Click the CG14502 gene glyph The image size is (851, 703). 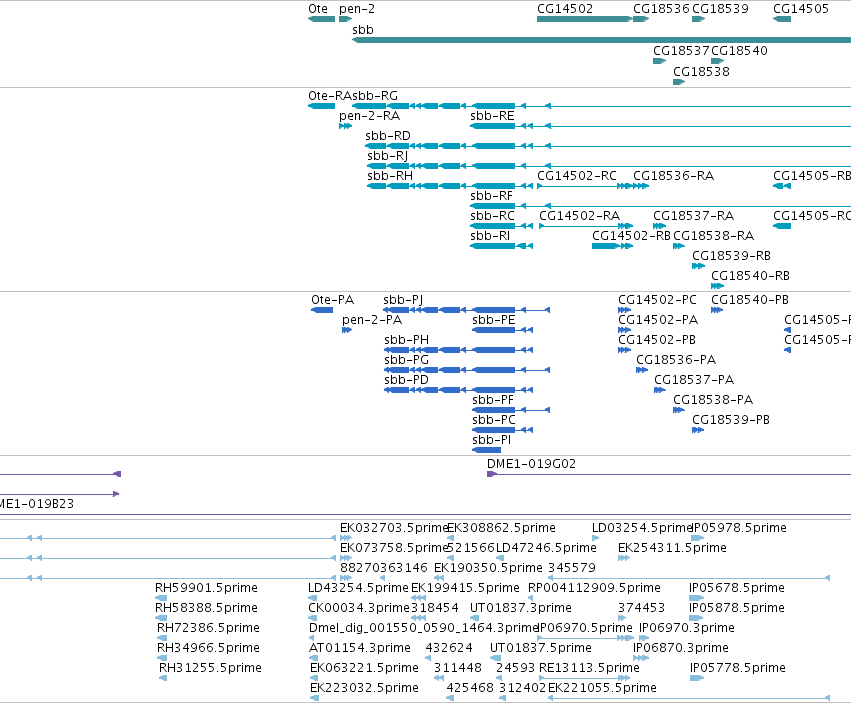[x=585, y=19]
